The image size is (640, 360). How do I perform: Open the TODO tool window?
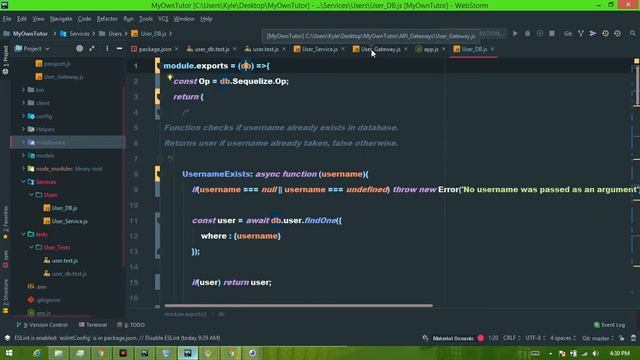click(131, 325)
